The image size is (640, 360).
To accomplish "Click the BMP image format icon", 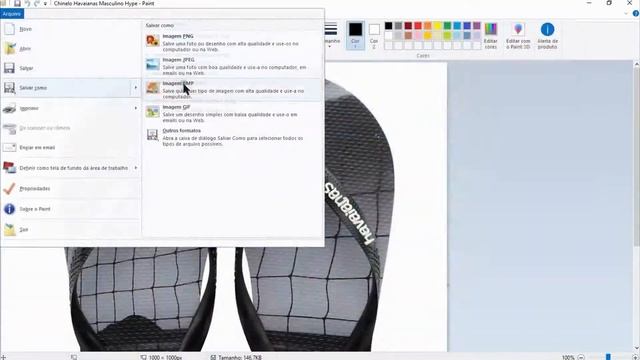I will [x=153, y=88].
